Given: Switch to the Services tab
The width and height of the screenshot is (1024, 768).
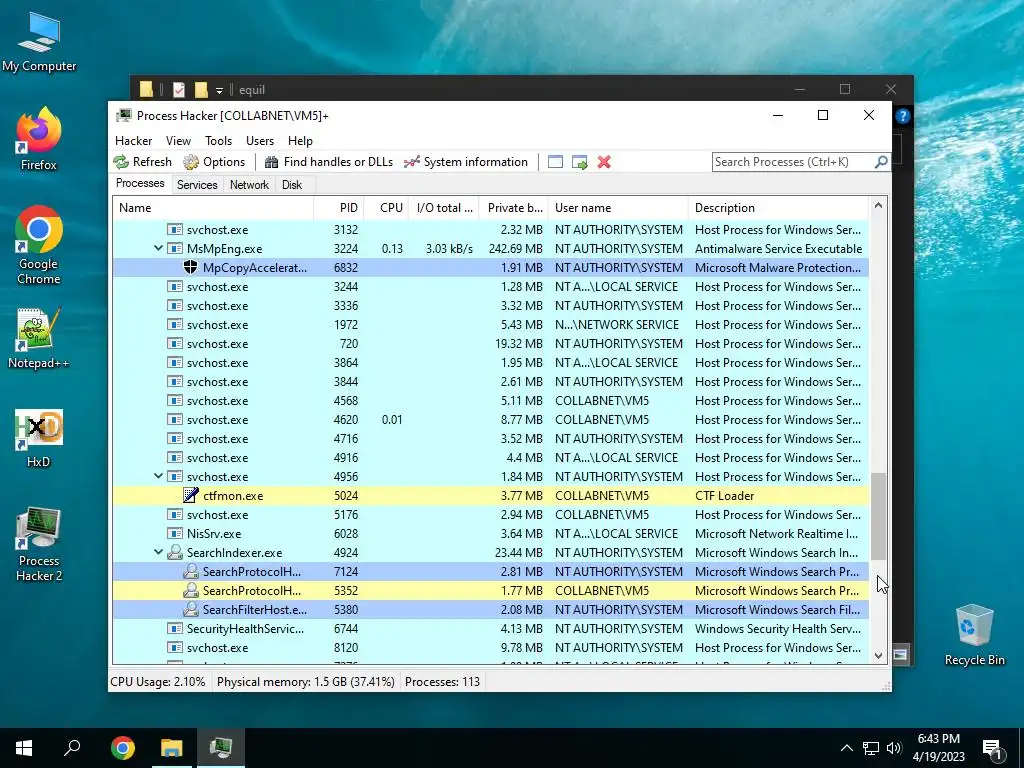Looking at the screenshot, I should 197,185.
